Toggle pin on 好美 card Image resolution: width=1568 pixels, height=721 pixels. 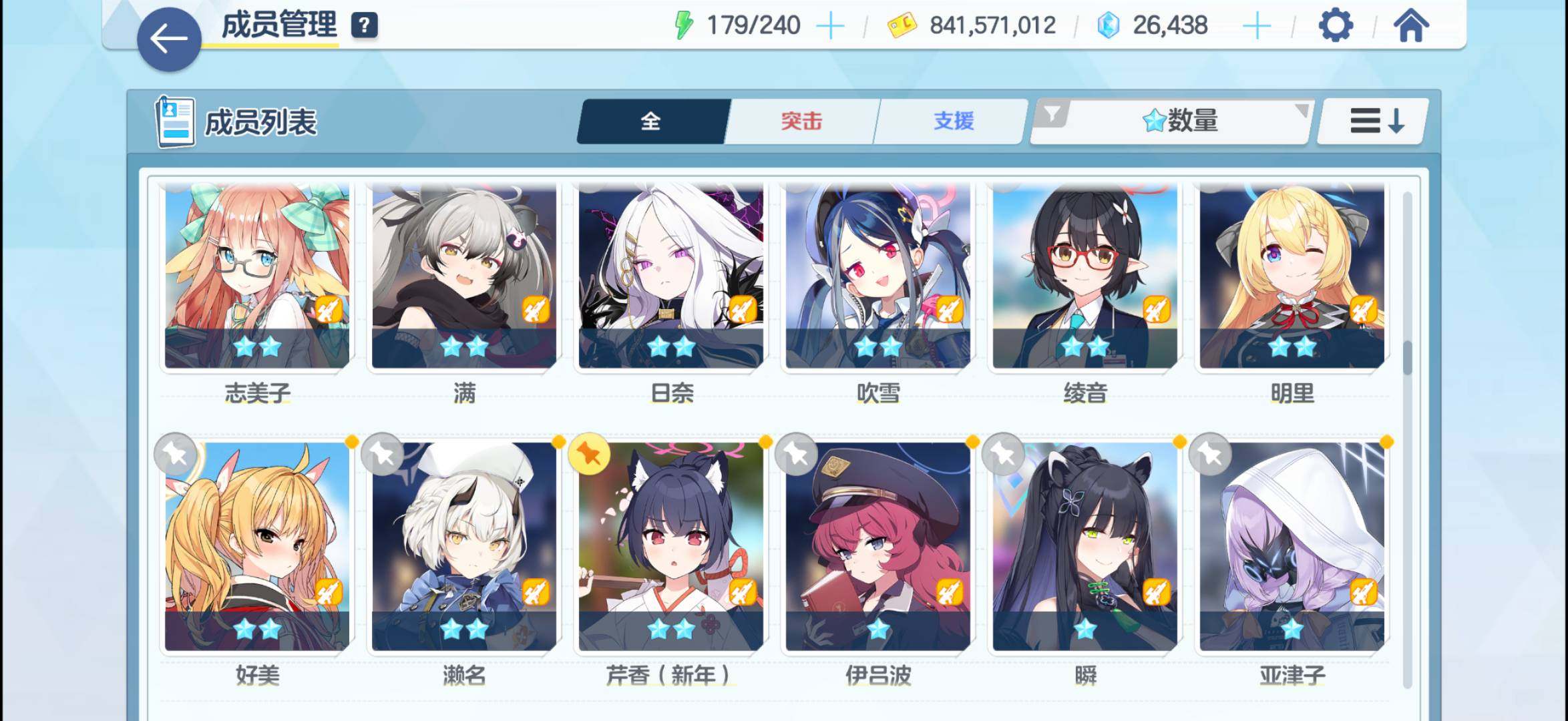pos(175,454)
